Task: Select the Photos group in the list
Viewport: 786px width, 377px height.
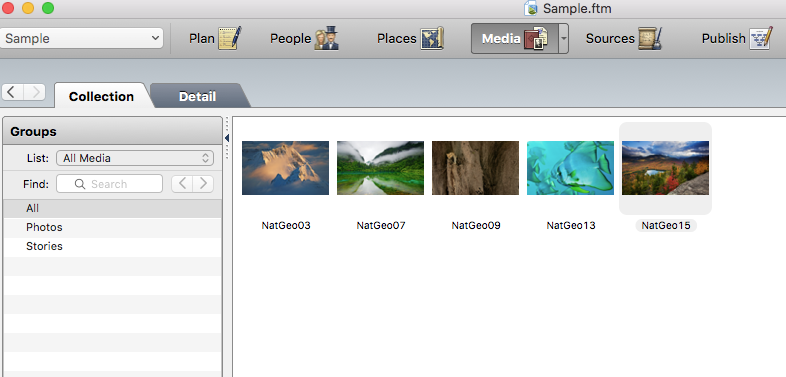Action: [x=112, y=228]
